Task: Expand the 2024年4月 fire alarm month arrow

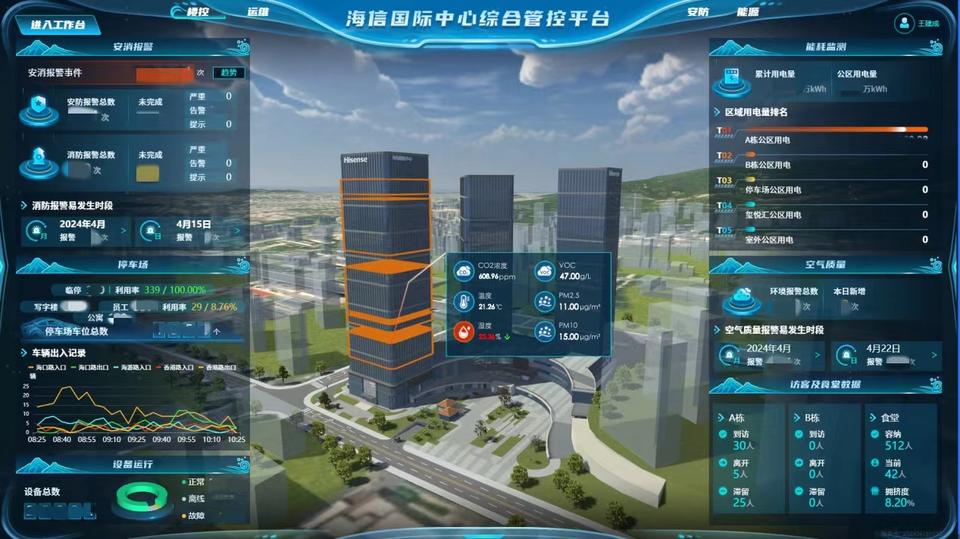Action: coord(123,232)
